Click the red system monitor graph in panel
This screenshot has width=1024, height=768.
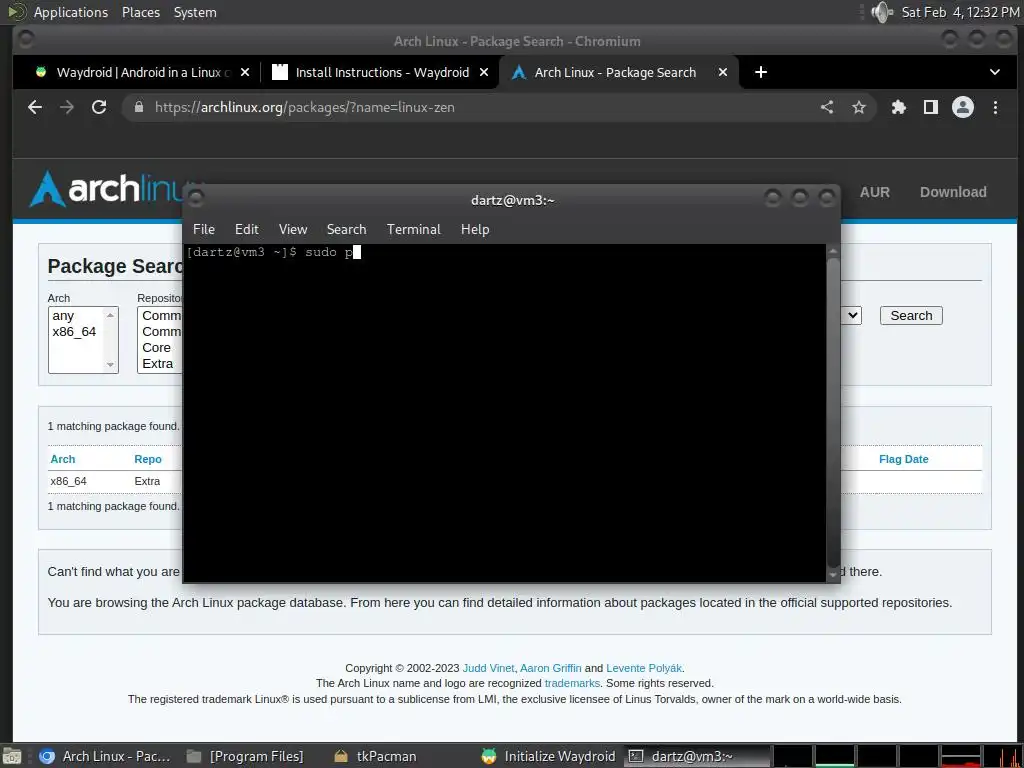pyautogui.click(x=961, y=756)
